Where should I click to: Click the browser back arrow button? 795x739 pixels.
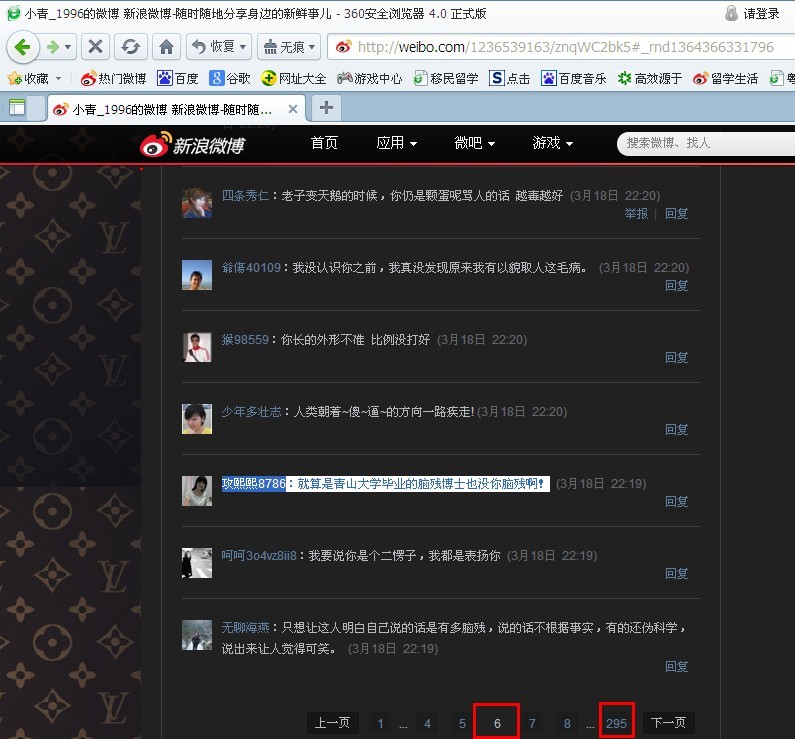click(24, 46)
